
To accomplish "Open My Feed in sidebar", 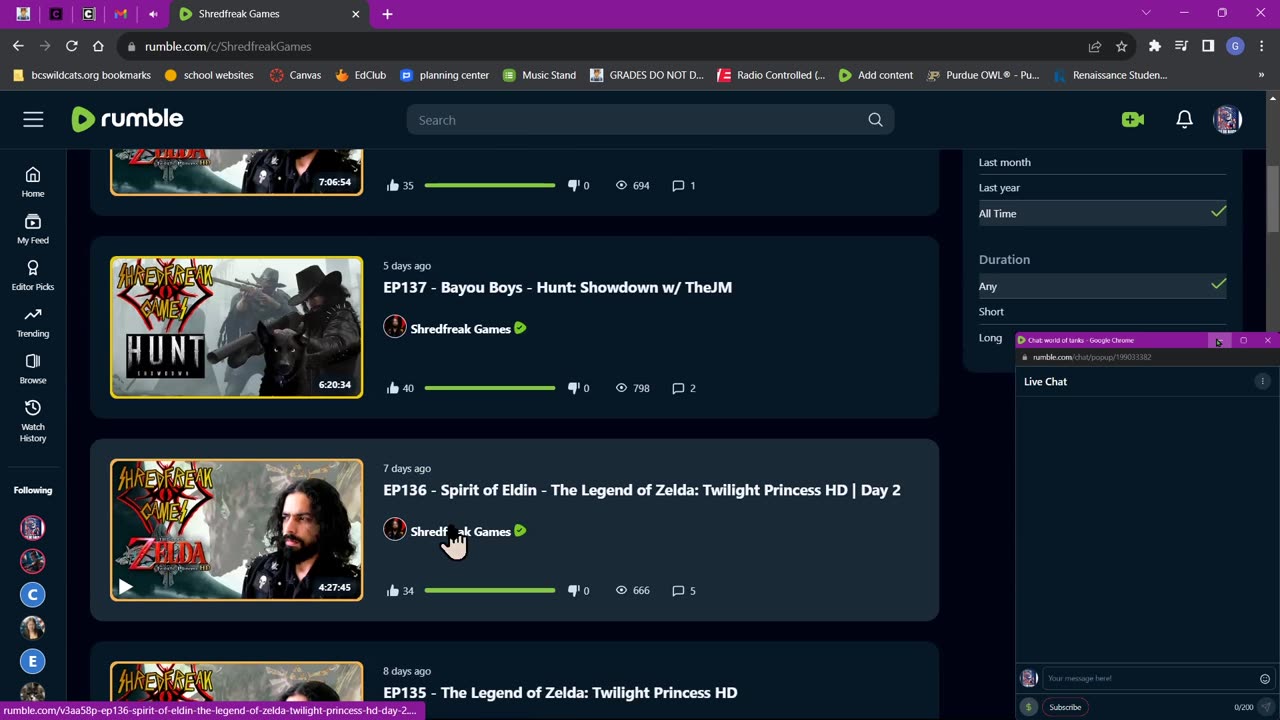I will [x=33, y=229].
